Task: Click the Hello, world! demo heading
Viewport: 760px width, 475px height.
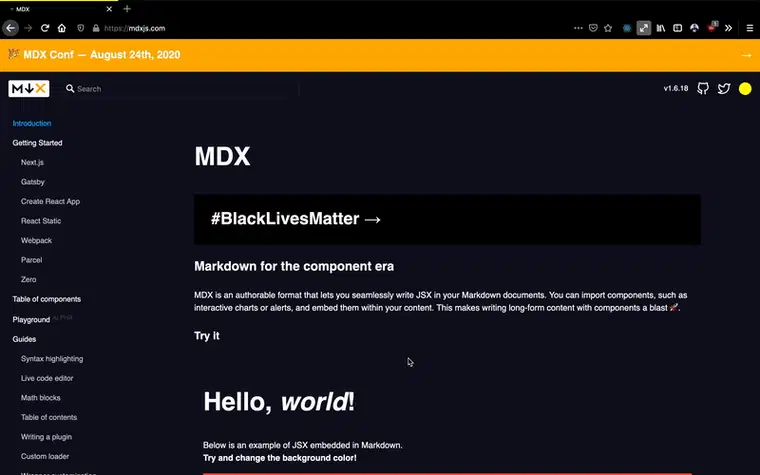Action: coord(279,402)
